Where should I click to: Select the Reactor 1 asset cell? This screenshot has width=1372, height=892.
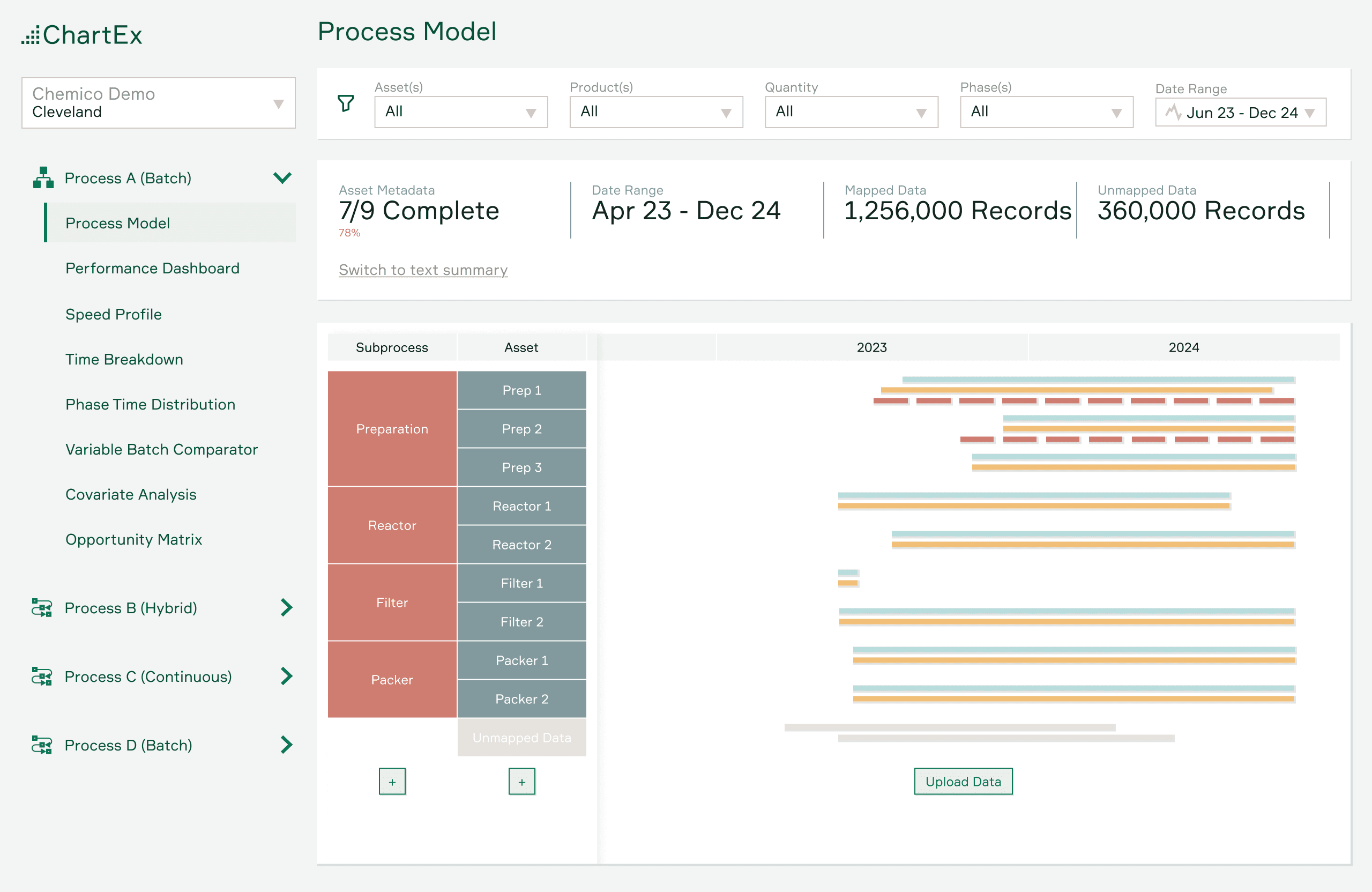pyautogui.click(x=521, y=506)
